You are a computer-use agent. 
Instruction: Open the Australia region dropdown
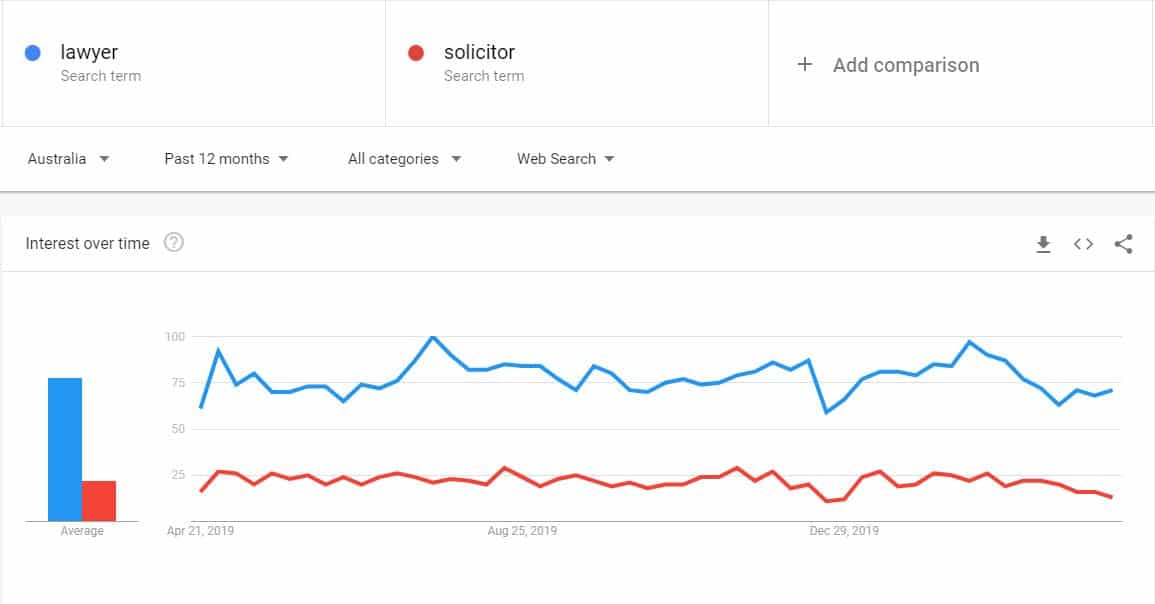68,159
